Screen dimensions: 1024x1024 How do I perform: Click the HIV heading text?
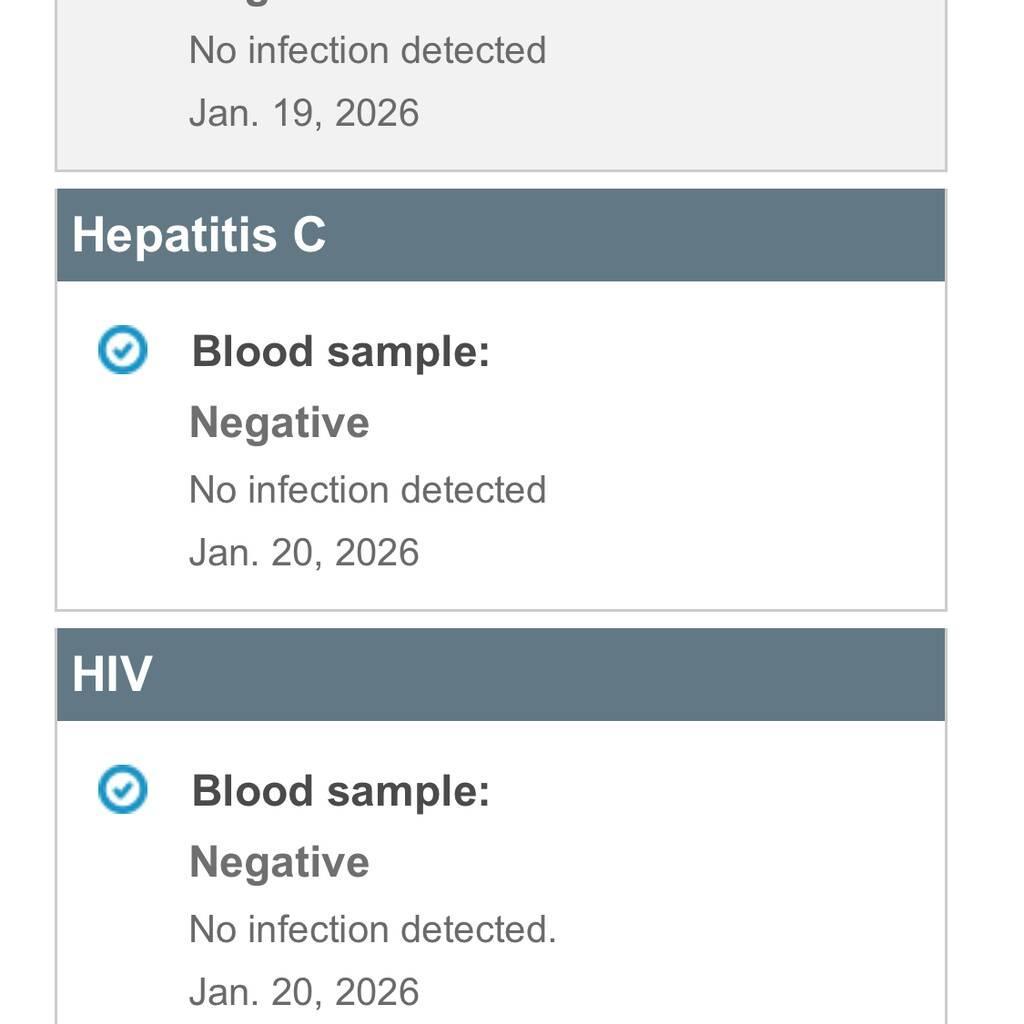point(112,674)
